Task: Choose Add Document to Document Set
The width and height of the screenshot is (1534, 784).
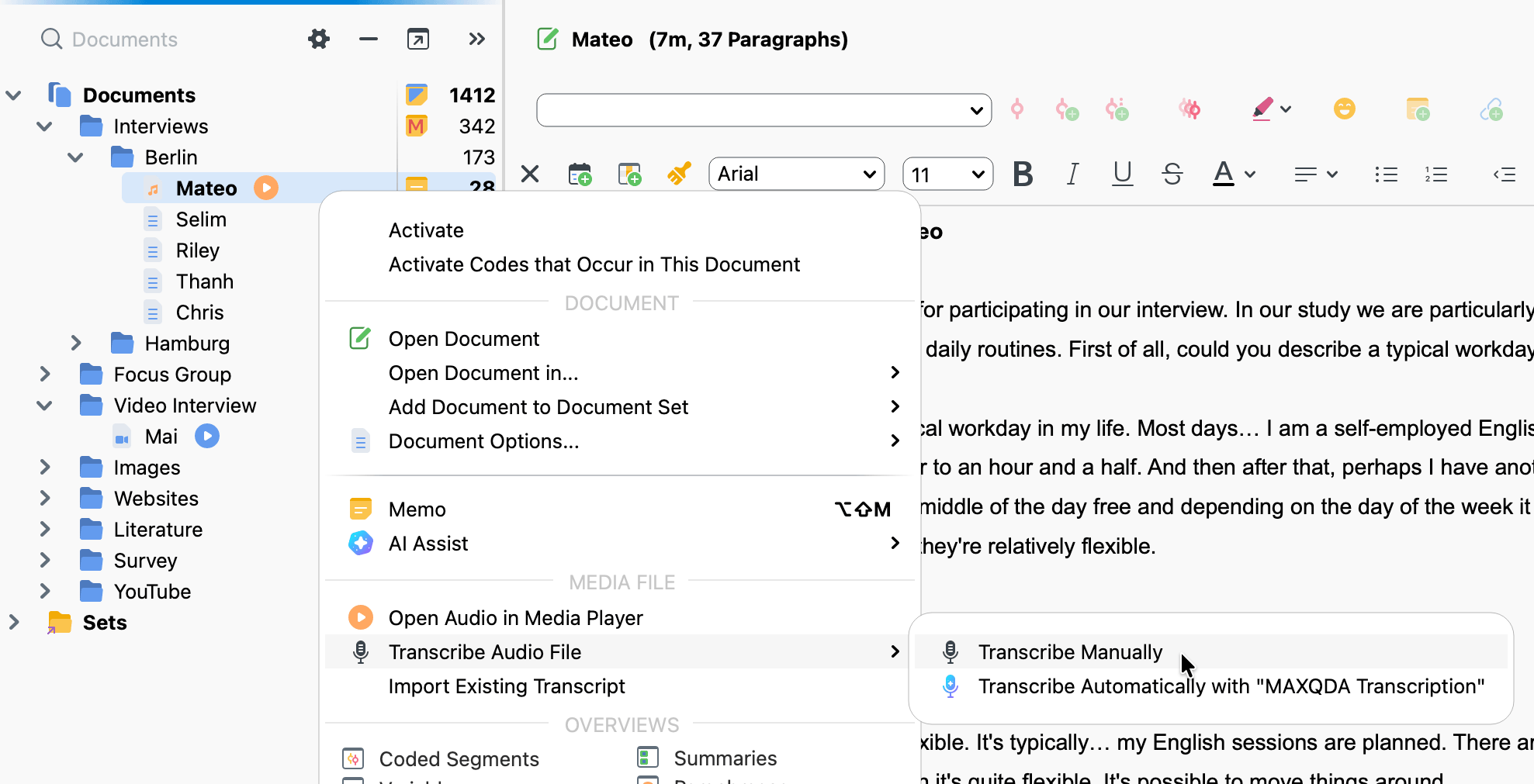Action: tap(619, 407)
